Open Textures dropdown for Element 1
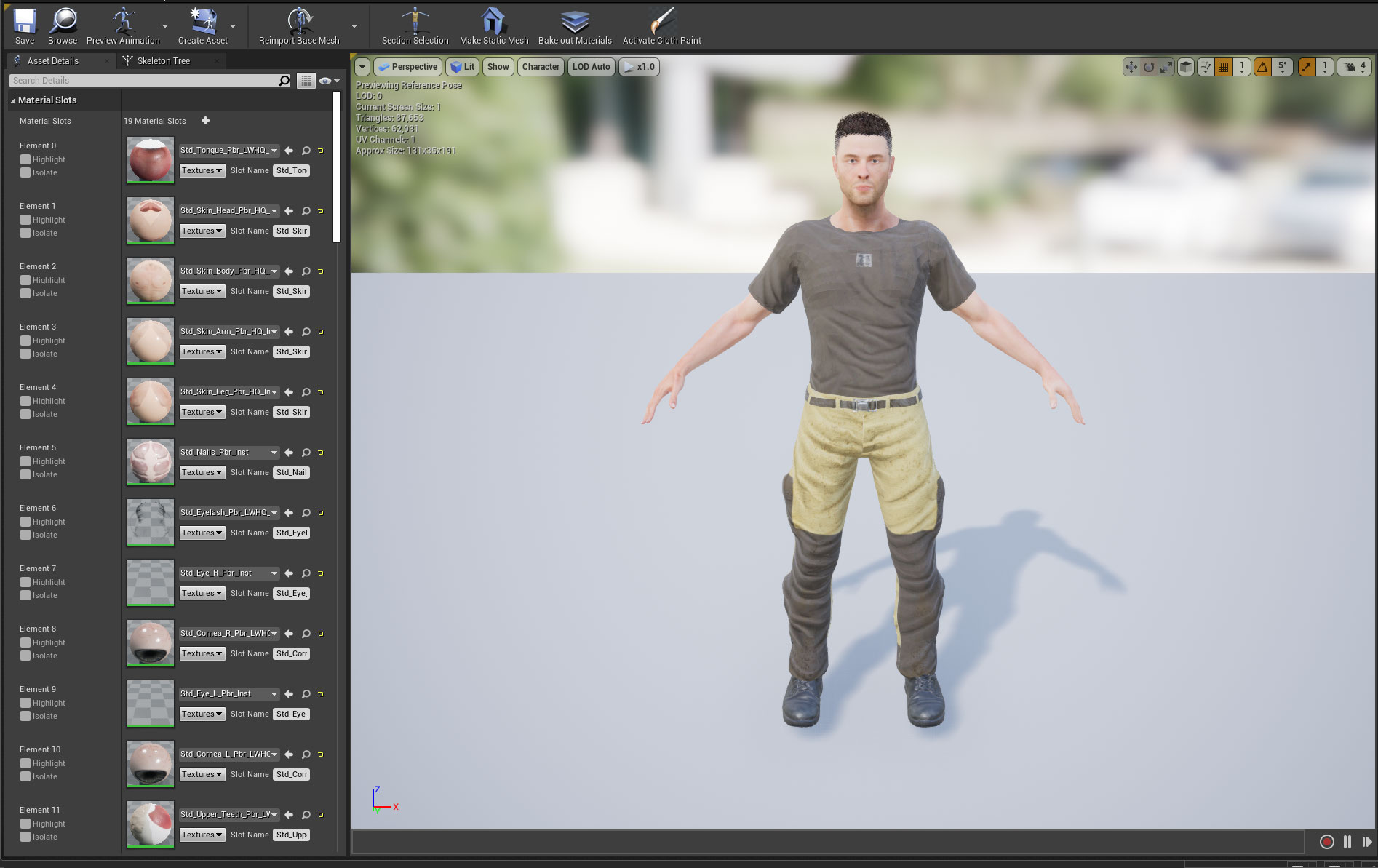The height and width of the screenshot is (868, 1378). (x=202, y=231)
